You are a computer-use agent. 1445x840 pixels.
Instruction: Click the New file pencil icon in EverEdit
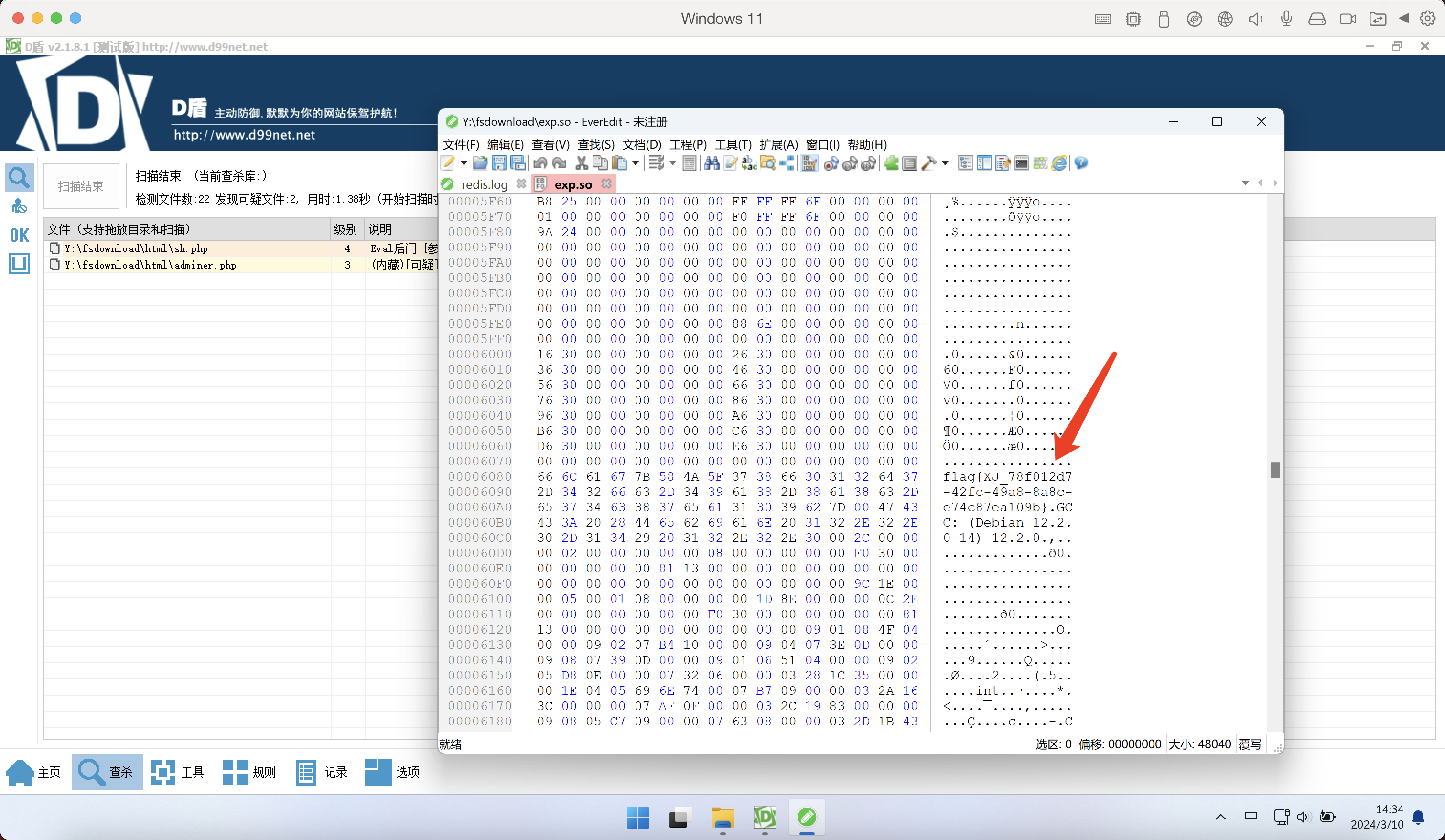coord(448,163)
